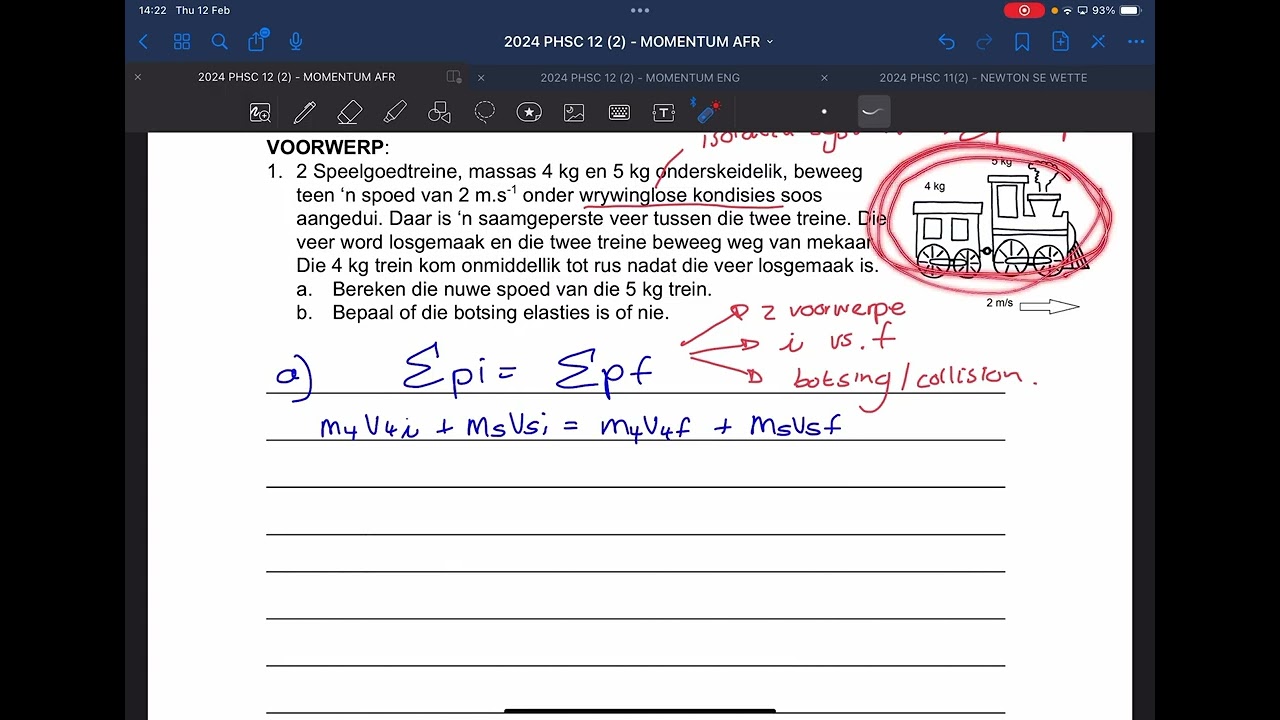Tap the status bar clock showing 14:22
The width and height of the screenshot is (1280, 720).
pos(153,10)
